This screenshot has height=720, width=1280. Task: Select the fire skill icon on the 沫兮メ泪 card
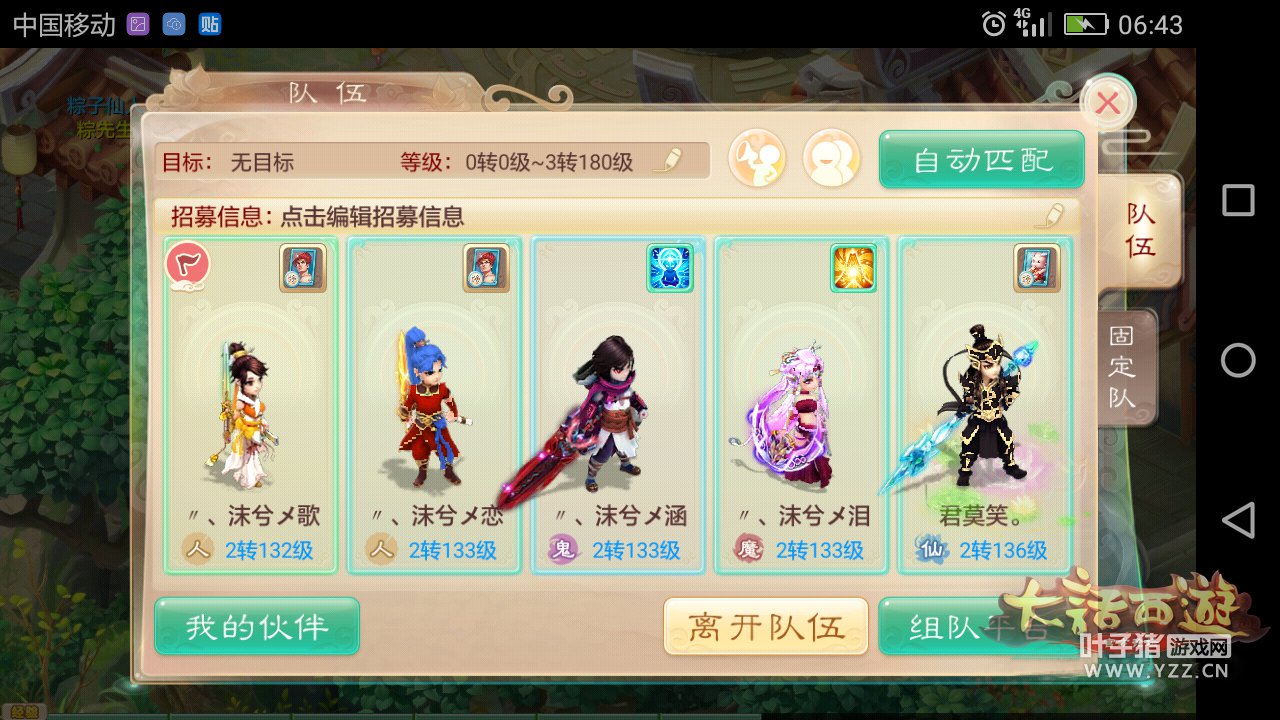(853, 268)
